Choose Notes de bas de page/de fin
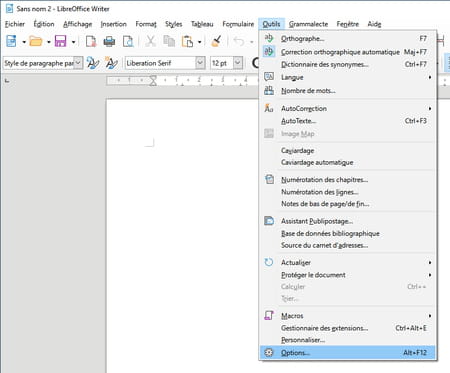Screen dimensions: 450x373 (348, 204)
